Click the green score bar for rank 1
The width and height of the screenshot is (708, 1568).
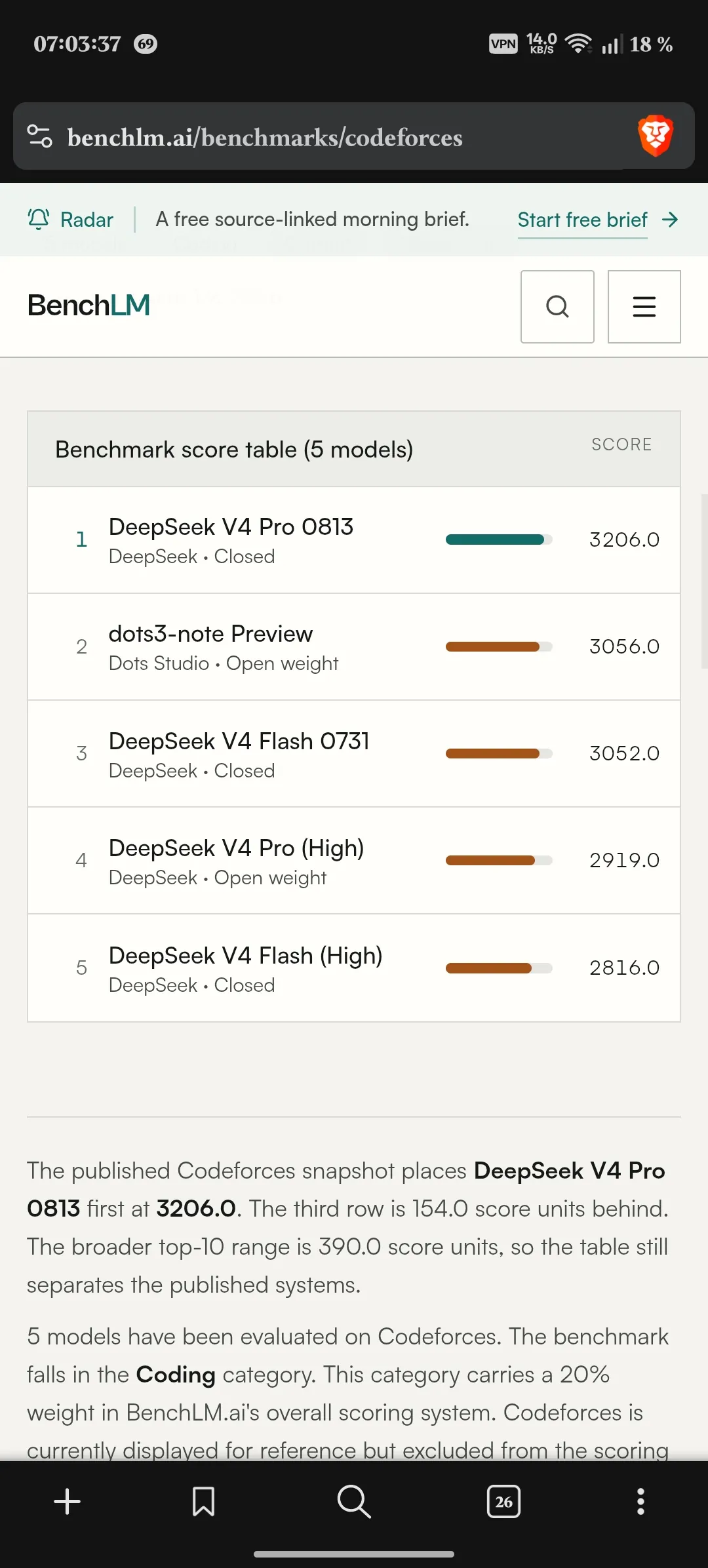499,539
